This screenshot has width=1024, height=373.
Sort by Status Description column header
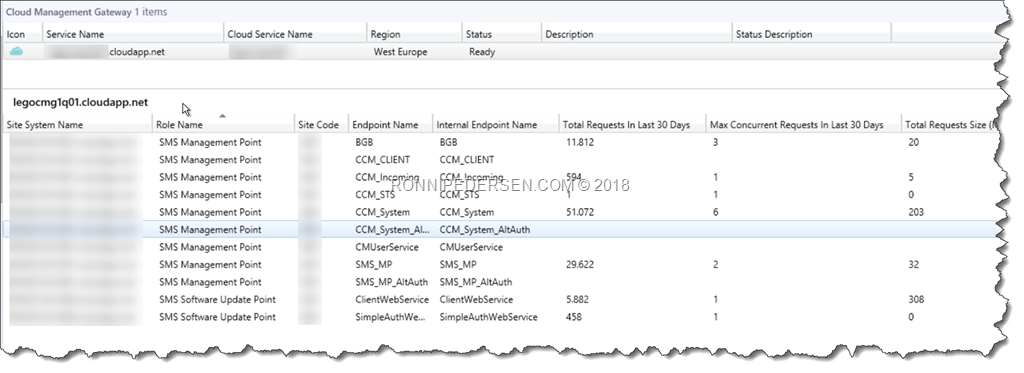click(774, 34)
